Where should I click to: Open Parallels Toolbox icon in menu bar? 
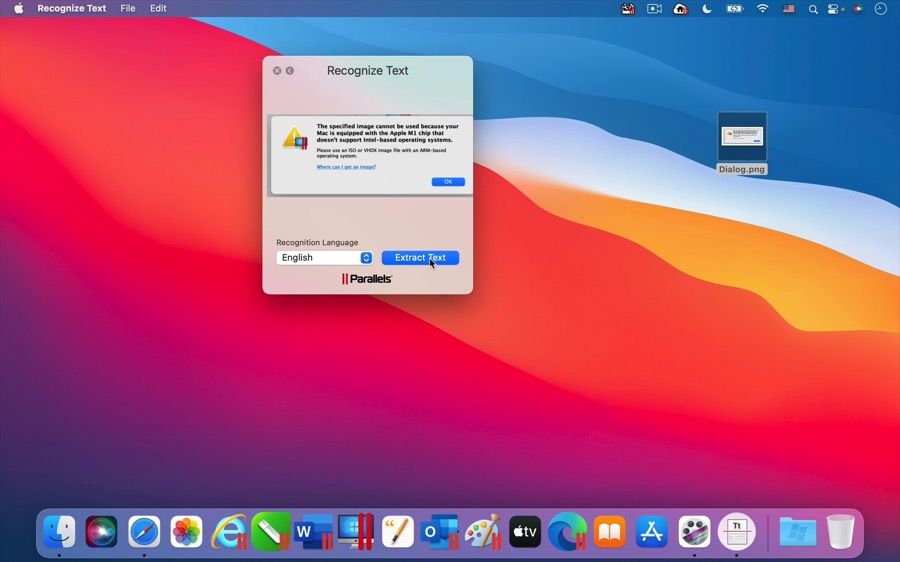[x=628, y=9]
